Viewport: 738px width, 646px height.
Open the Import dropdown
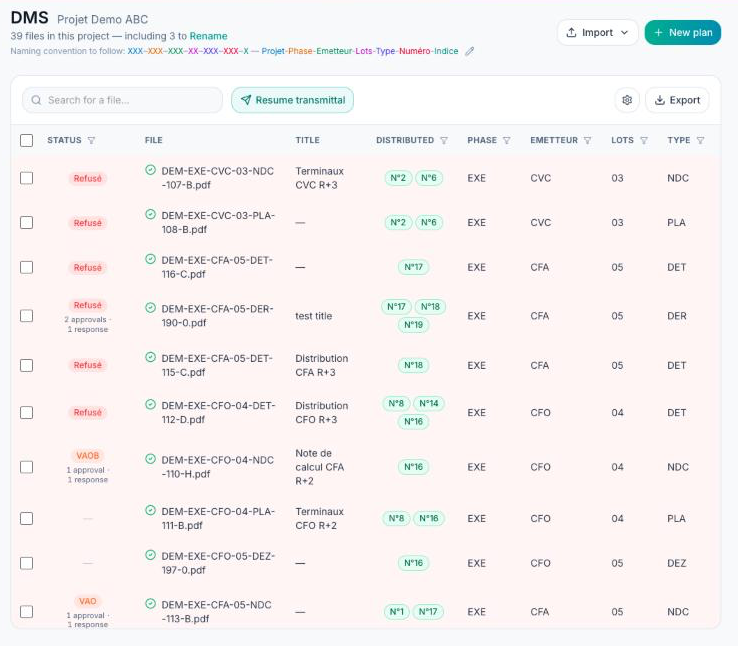597,32
